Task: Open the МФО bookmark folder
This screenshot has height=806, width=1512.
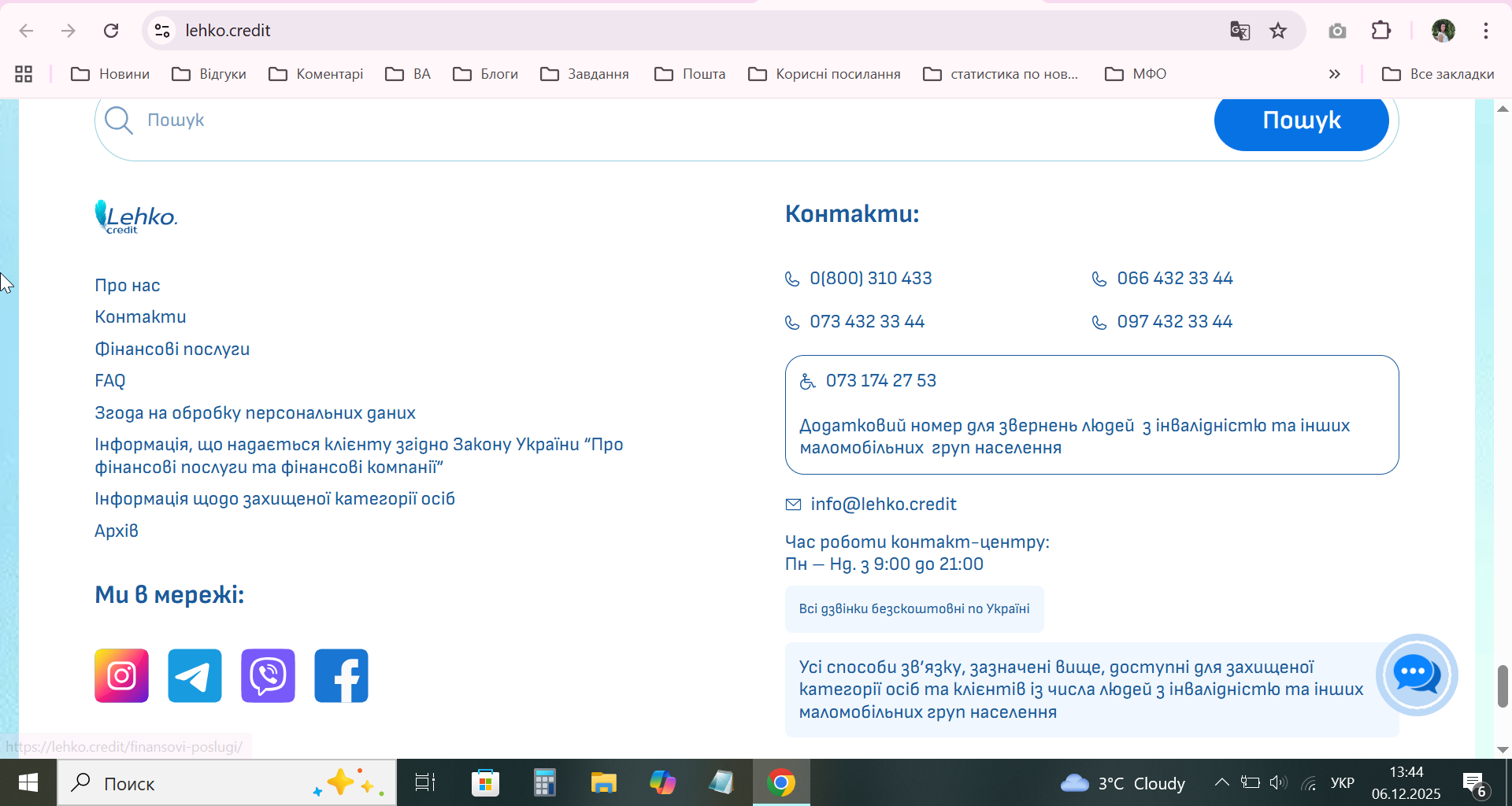Action: tap(1136, 74)
